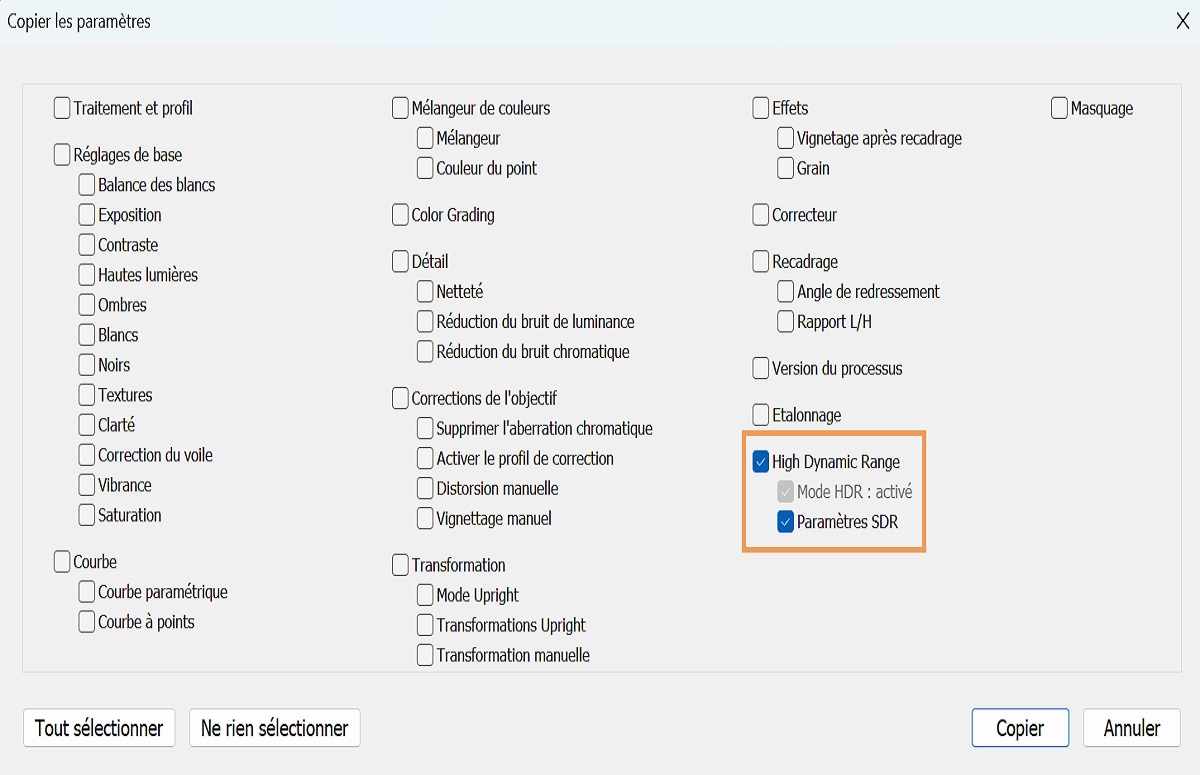The width and height of the screenshot is (1200, 775).
Task: Check Angle de redressement
Action: pos(785,292)
